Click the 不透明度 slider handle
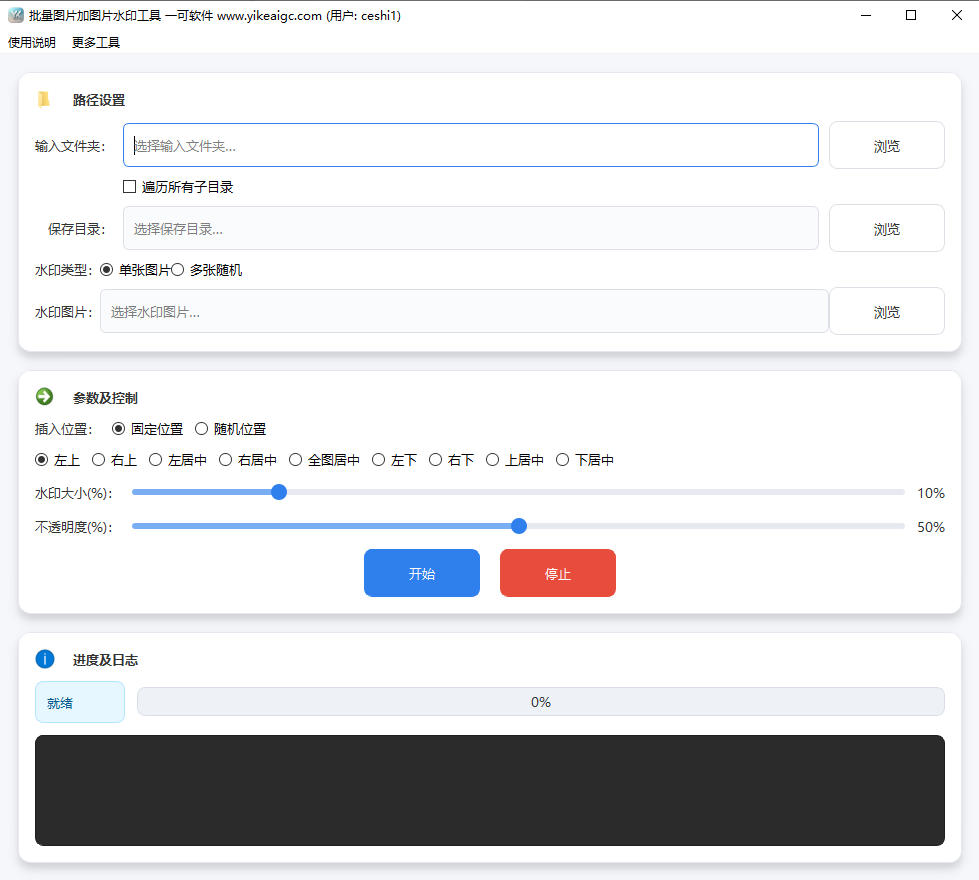The image size is (979, 880). [518, 526]
